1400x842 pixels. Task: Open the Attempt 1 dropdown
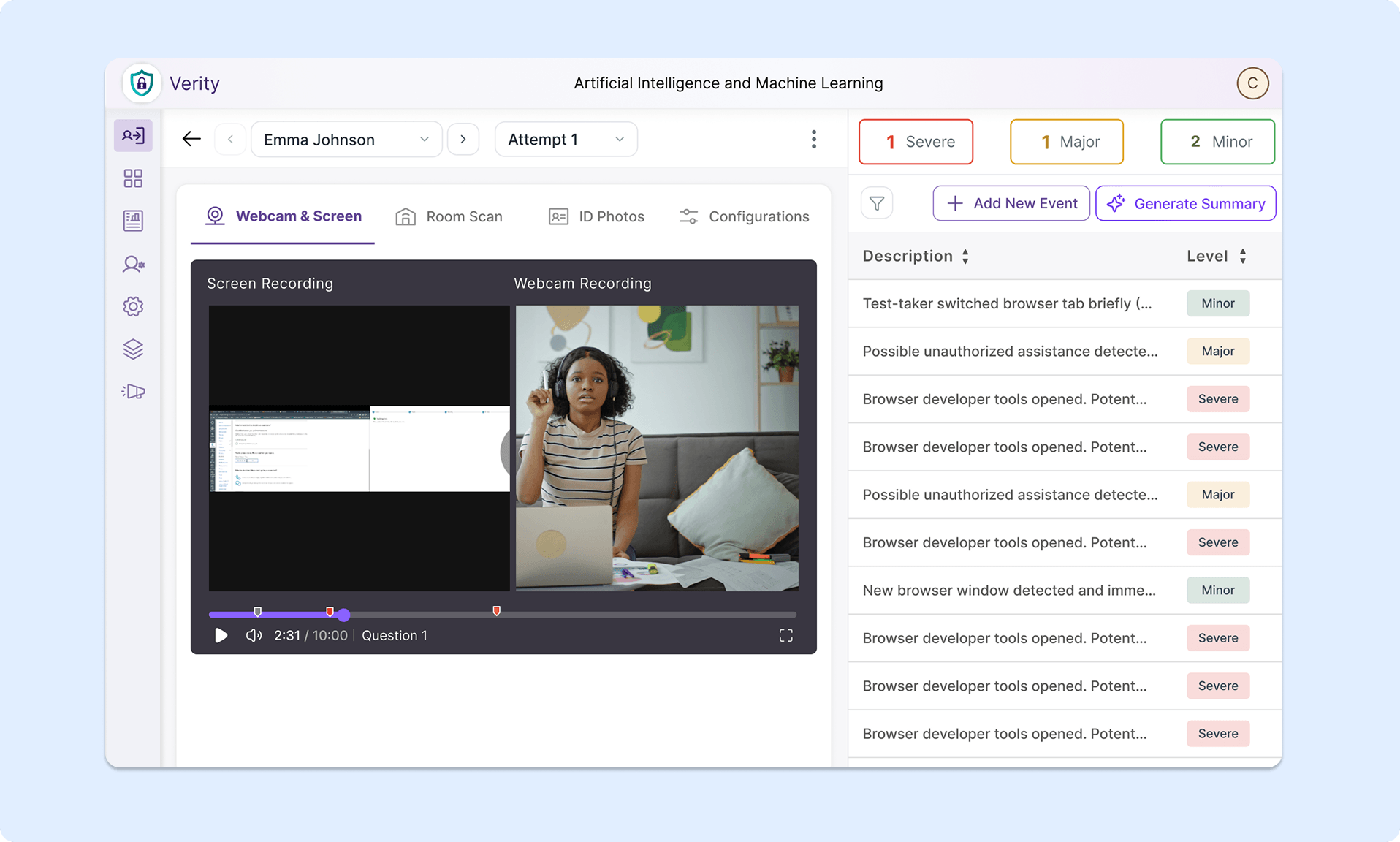566,140
